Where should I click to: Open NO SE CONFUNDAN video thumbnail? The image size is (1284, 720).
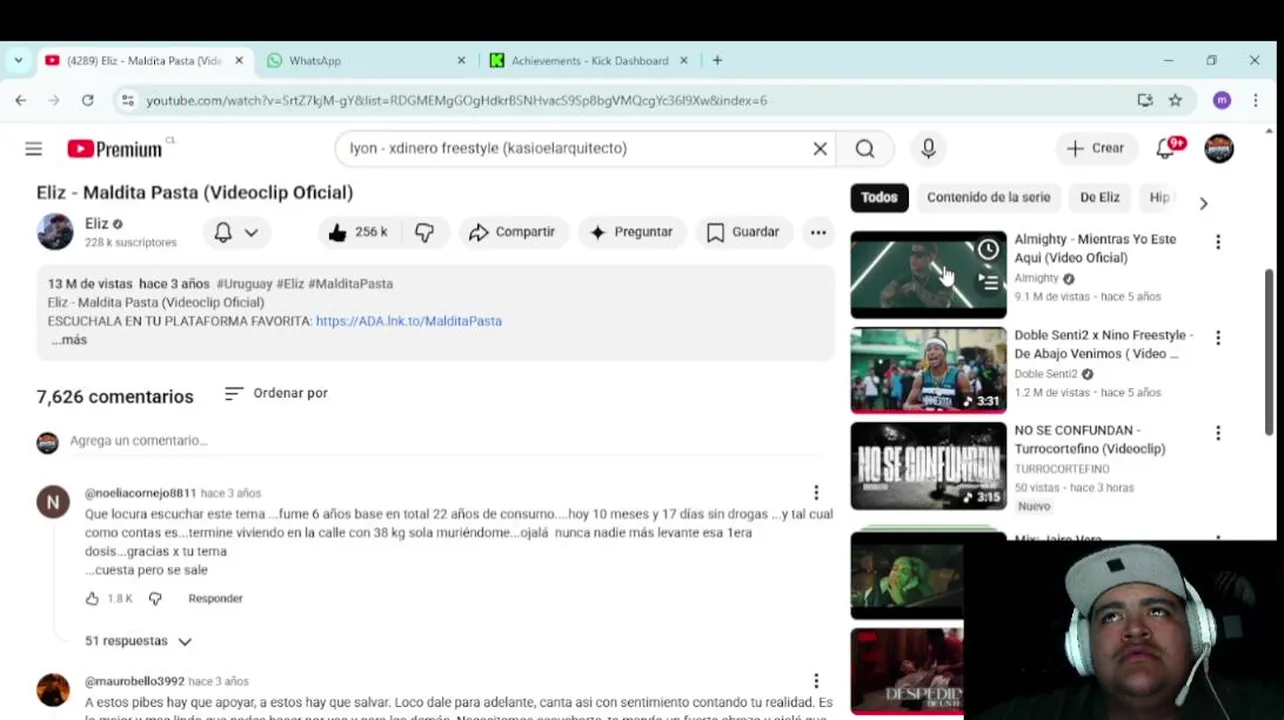pyautogui.click(x=928, y=466)
